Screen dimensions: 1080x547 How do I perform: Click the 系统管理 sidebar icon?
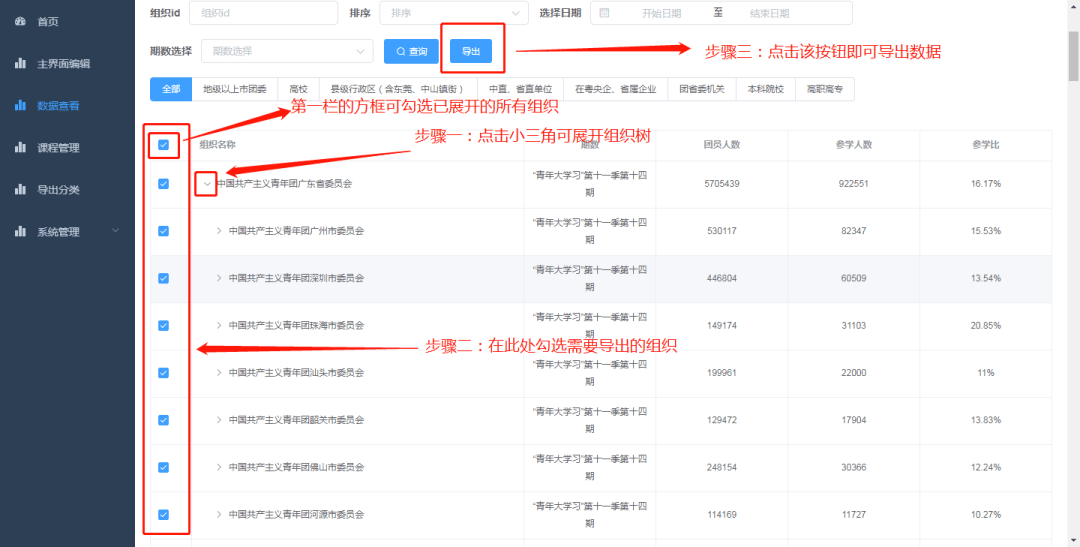click(20, 231)
